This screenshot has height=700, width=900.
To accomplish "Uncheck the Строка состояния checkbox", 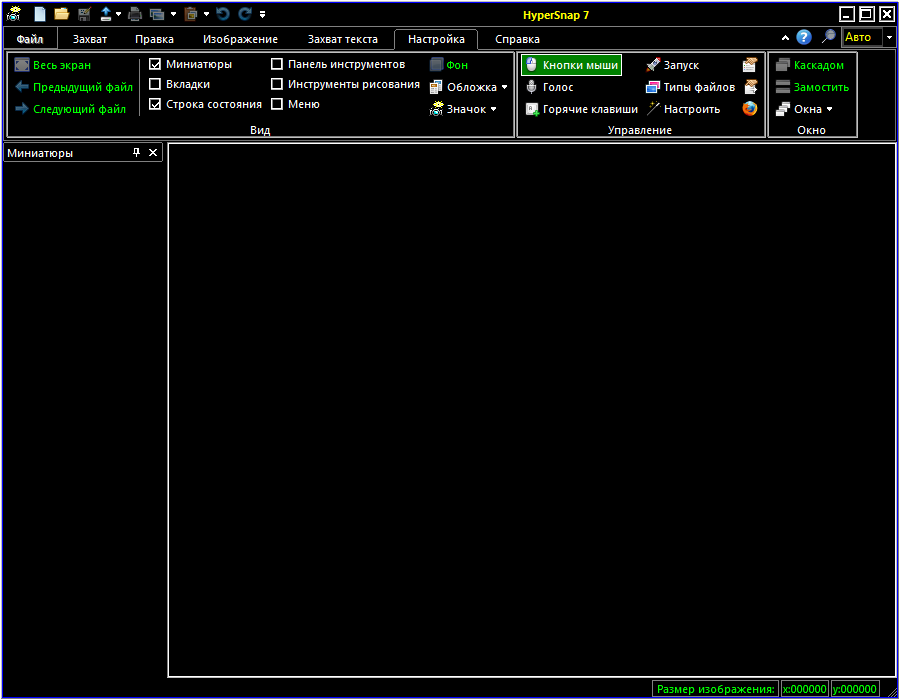I will [x=155, y=104].
